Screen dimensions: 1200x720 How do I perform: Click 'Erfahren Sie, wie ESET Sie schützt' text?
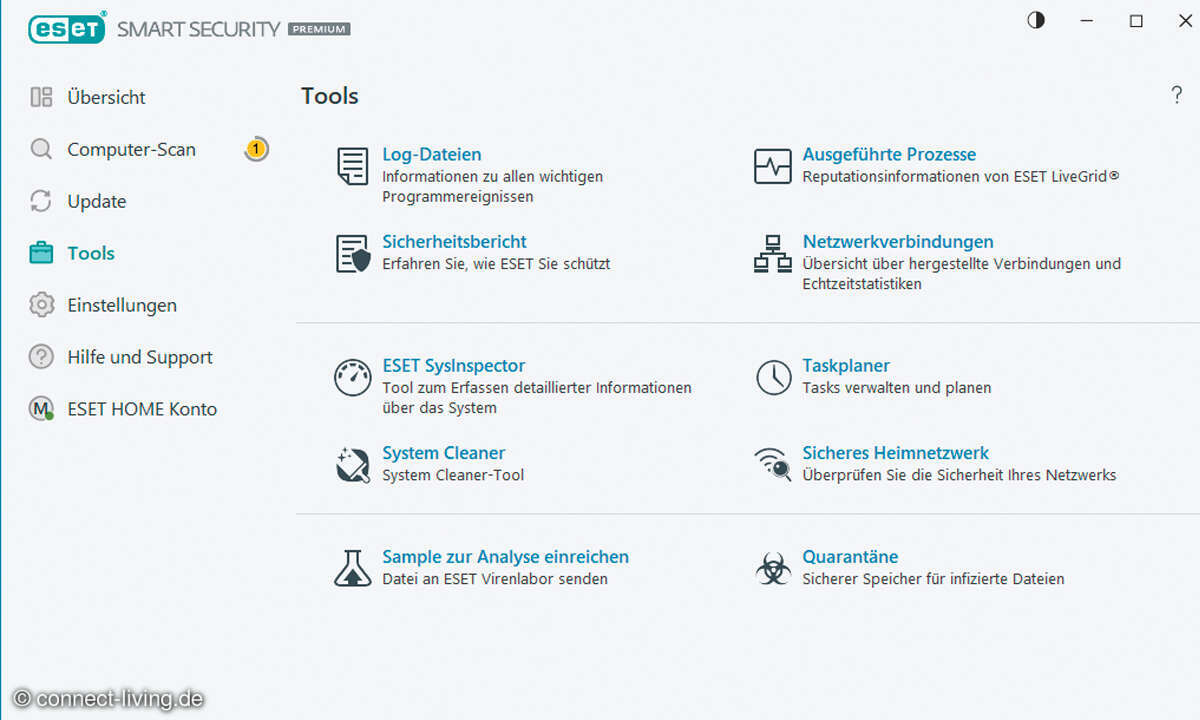click(x=496, y=264)
